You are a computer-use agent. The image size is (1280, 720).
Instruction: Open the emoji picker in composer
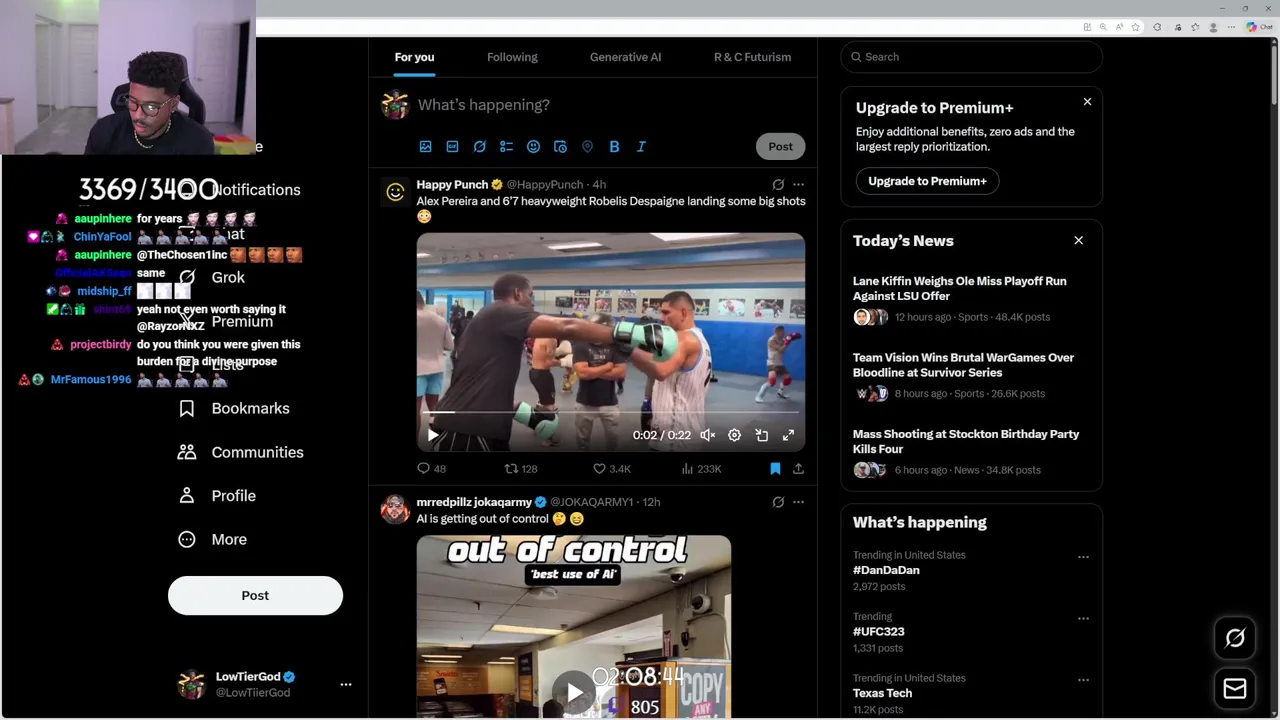pos(533,146)
